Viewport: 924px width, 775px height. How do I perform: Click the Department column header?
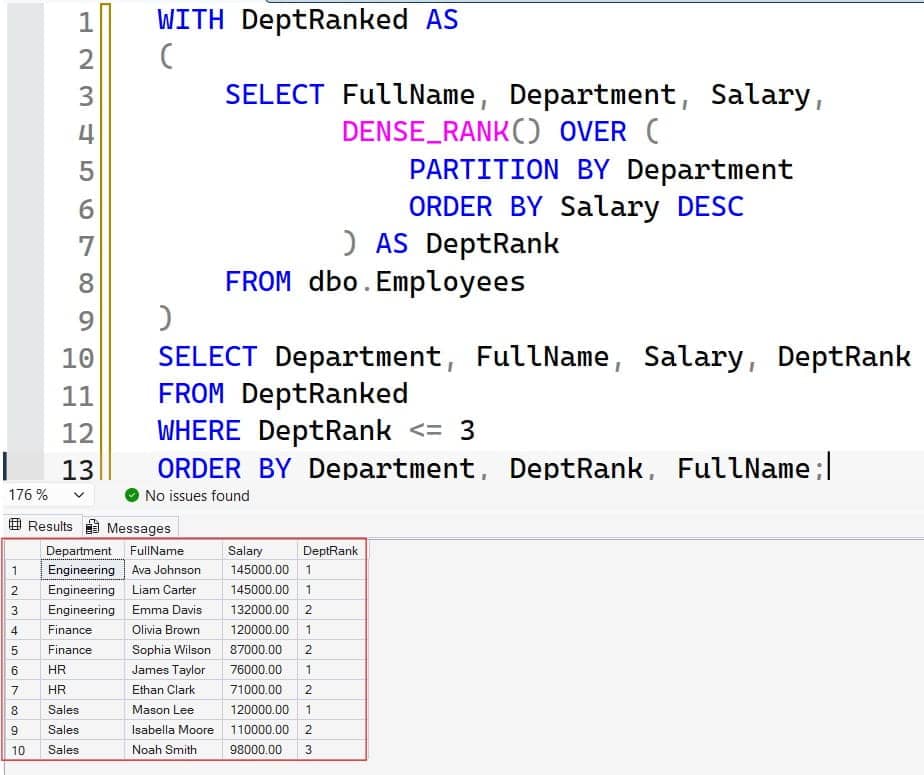pyautogui.click(x=82, y=550)
